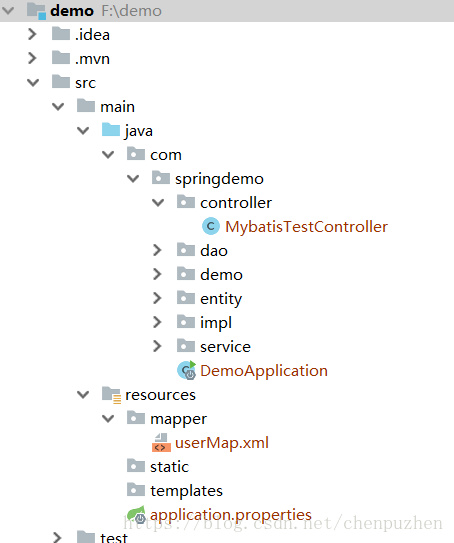Collapse the springdemo package
Screen dimensions: 454x543
point(133,179)
